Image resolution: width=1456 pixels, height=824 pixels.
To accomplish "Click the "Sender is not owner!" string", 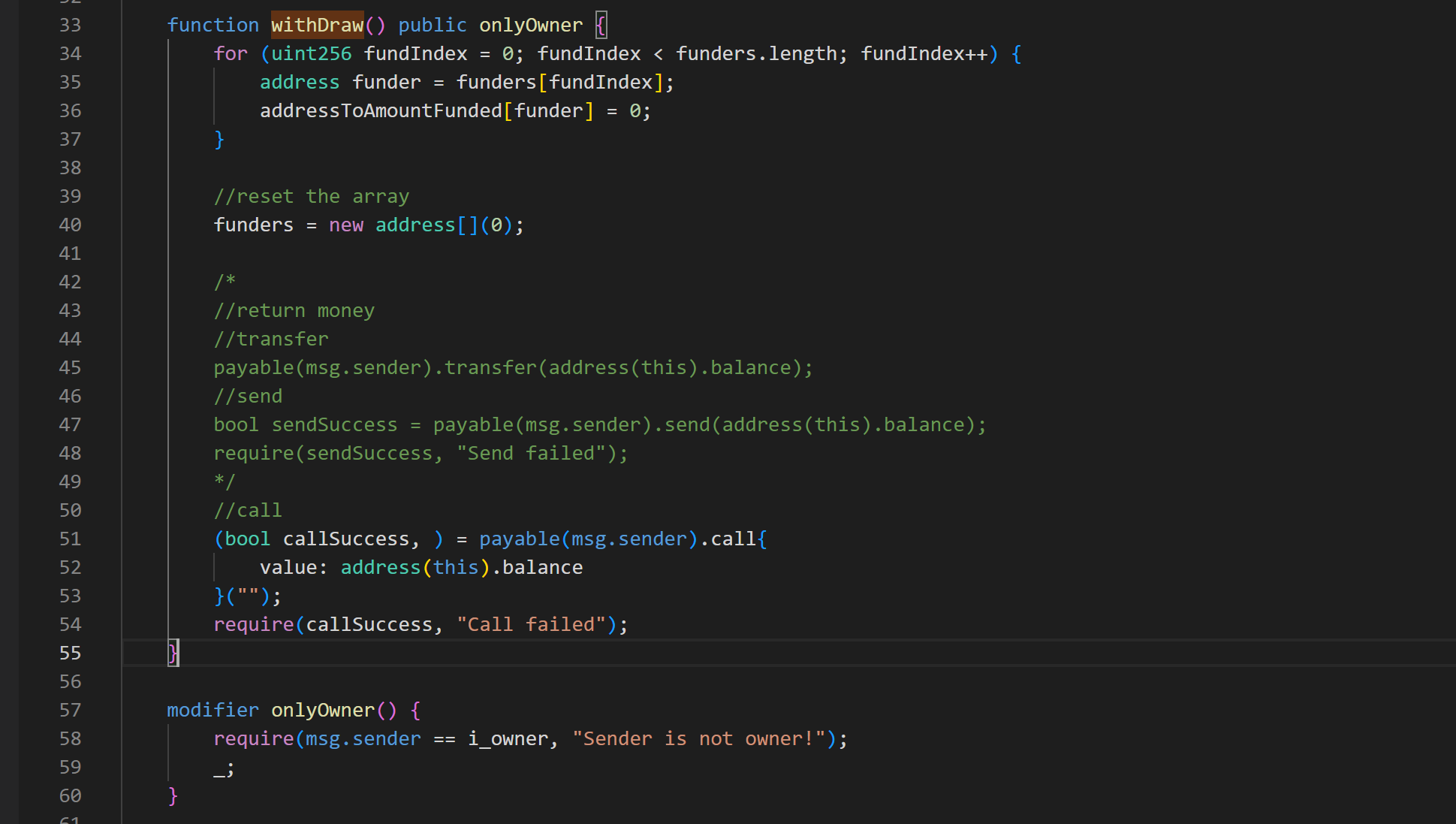I will coord(698,739).
